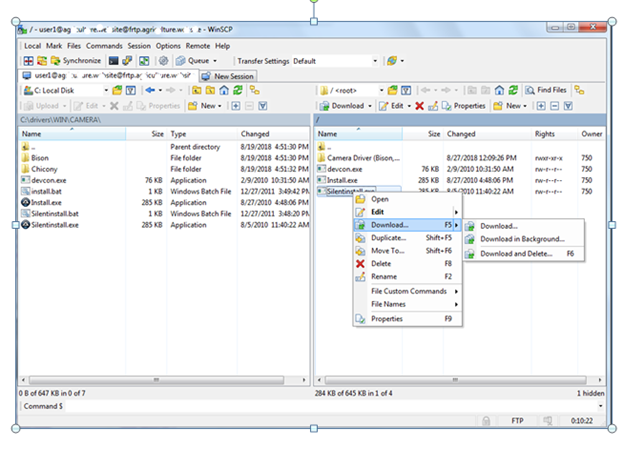This screenshot has height=449, width=624.
Task: Click remote Select Files plus icon
Action: click(541, 106)
